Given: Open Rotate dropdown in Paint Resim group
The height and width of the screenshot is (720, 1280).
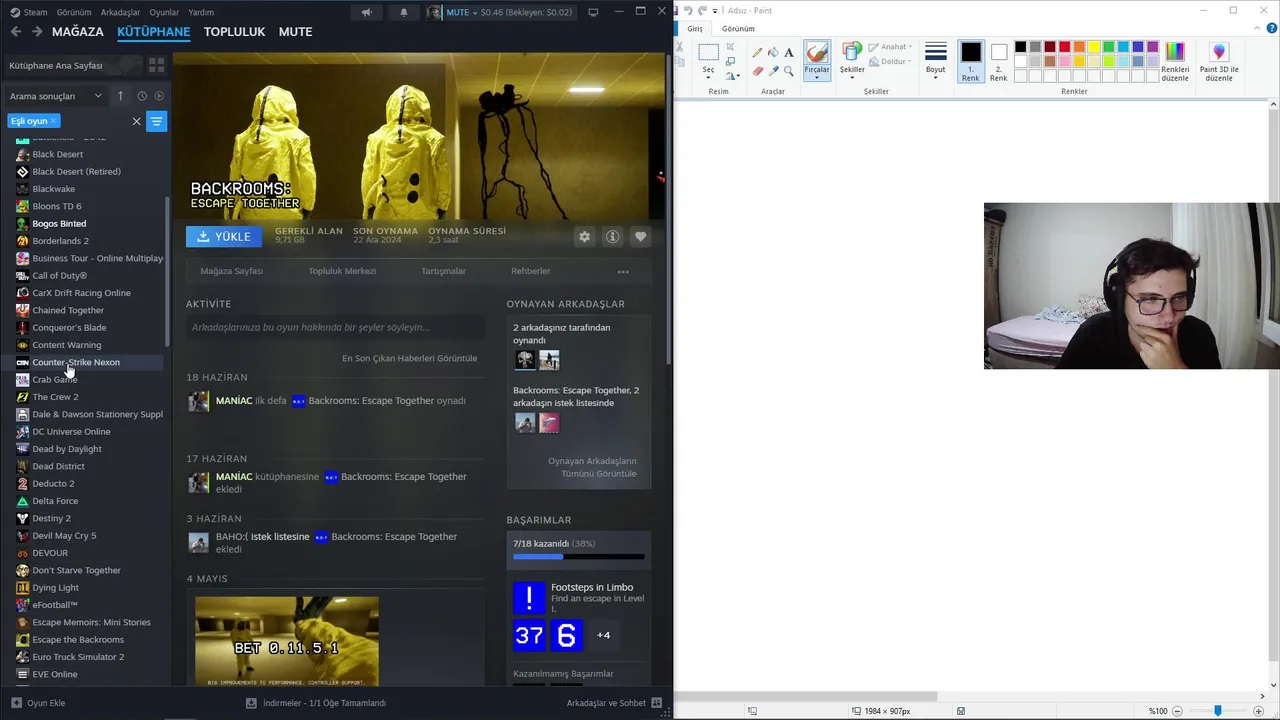Looking at the screenshot, I should [732, 76].
